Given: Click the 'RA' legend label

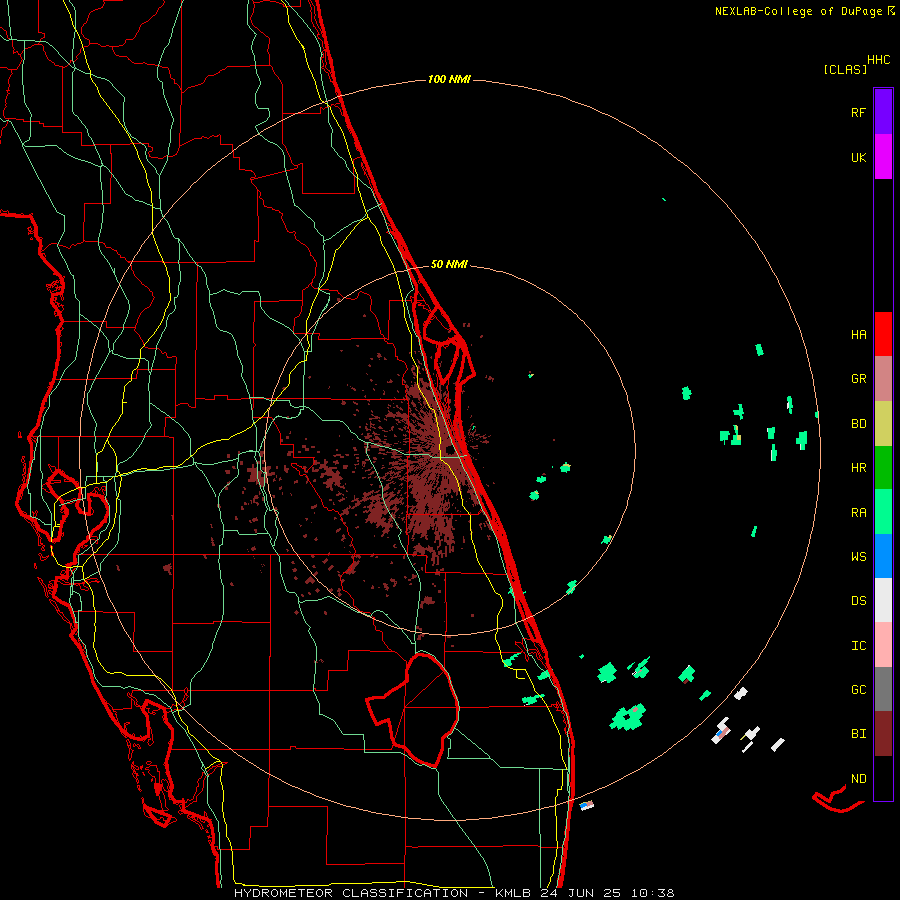Looking at the screenshot, I should click(858, 513).
